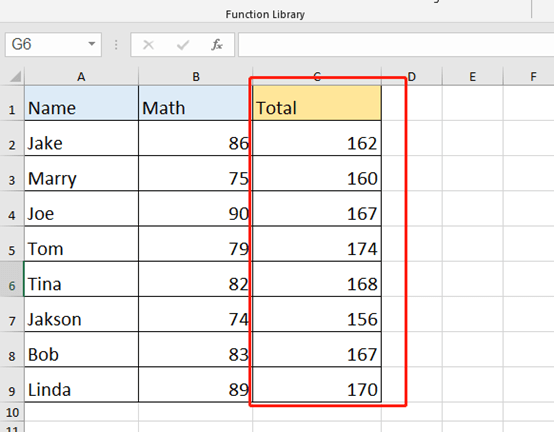Screen dimensions: 554x432
Task: Select column A header
Action: point(81,76)
